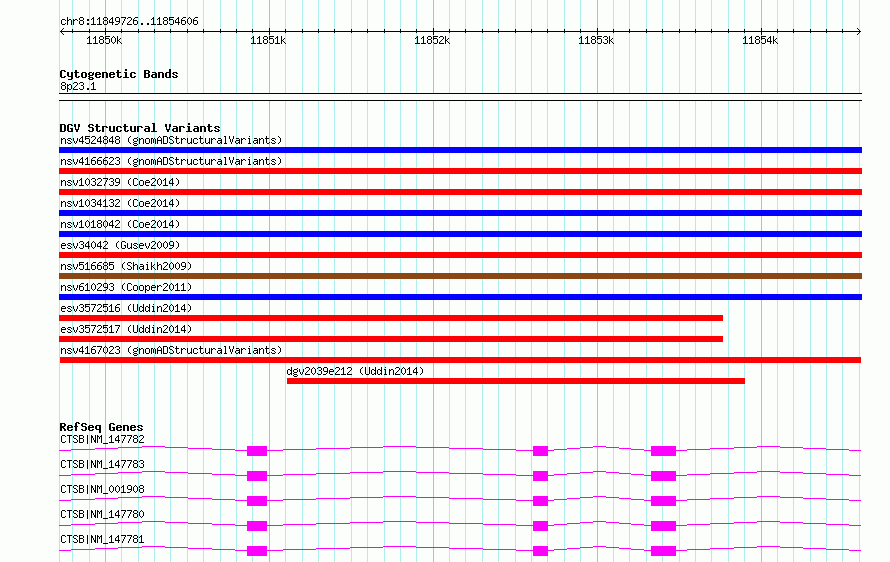The image size is (890, 562).
Task: Click first exon of CTSB|NM_147782
Action: click(x=257, y=451)
